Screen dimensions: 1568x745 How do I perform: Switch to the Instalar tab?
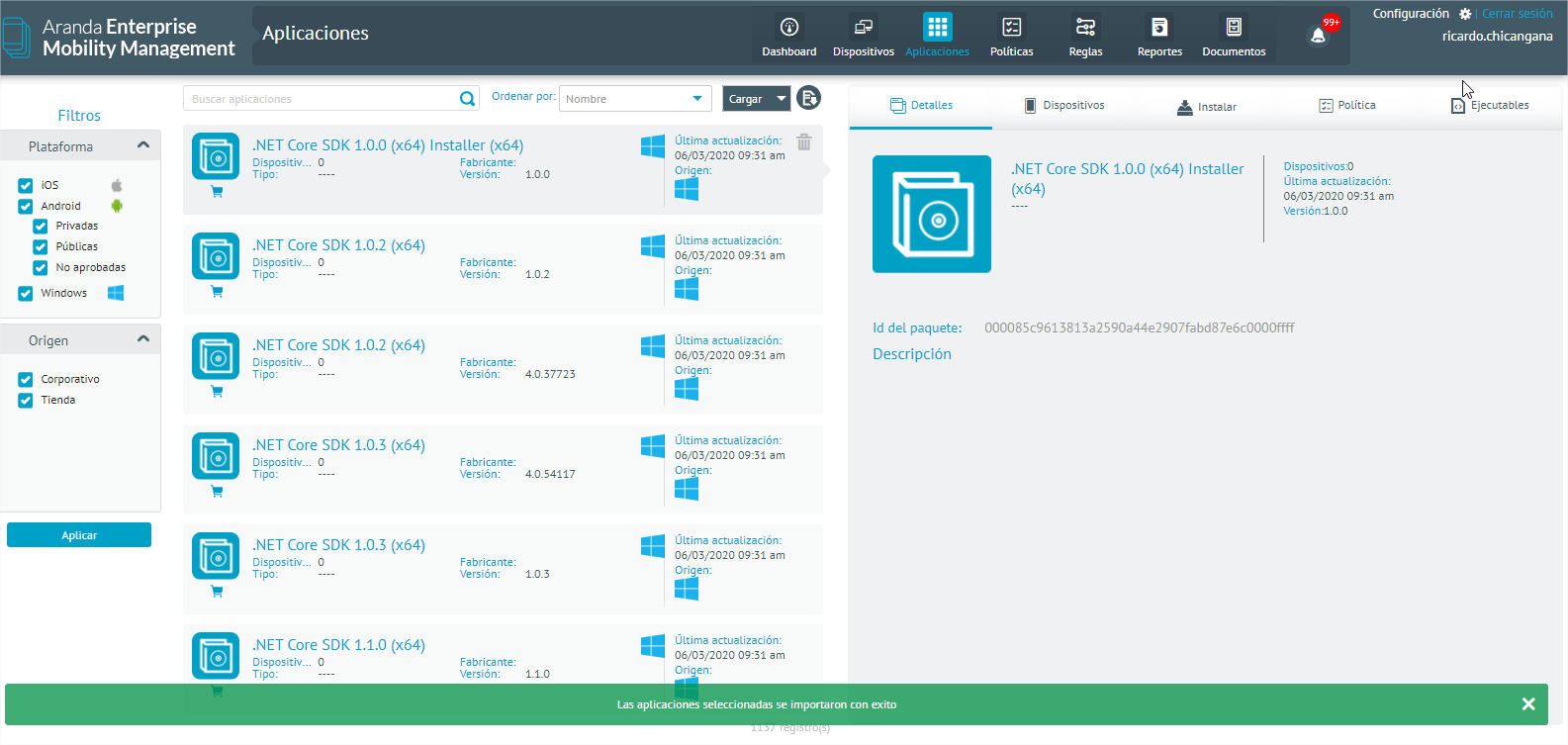pyautogui.click(x=1207, y=107)
